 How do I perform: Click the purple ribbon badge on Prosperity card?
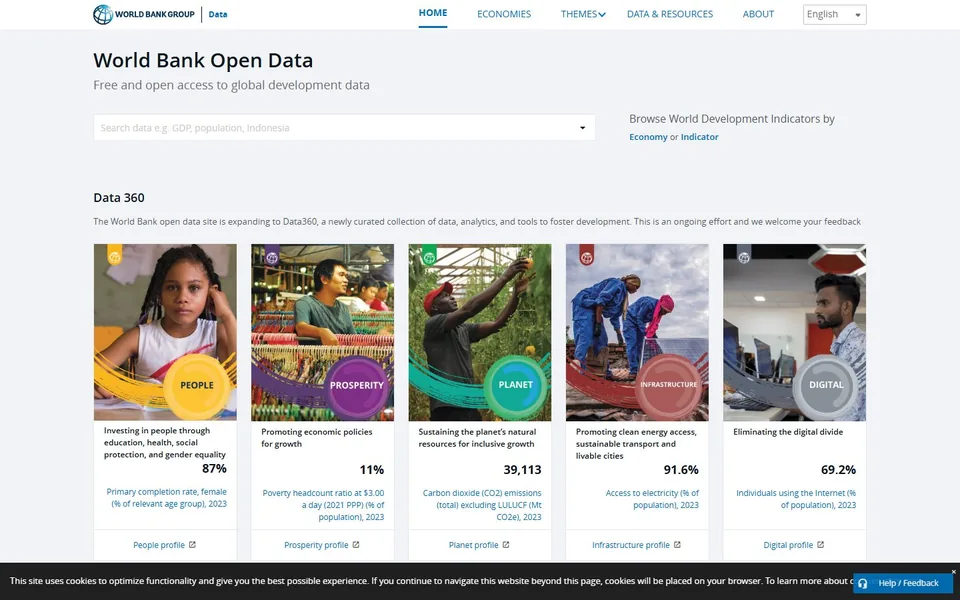tap(272, 255)
